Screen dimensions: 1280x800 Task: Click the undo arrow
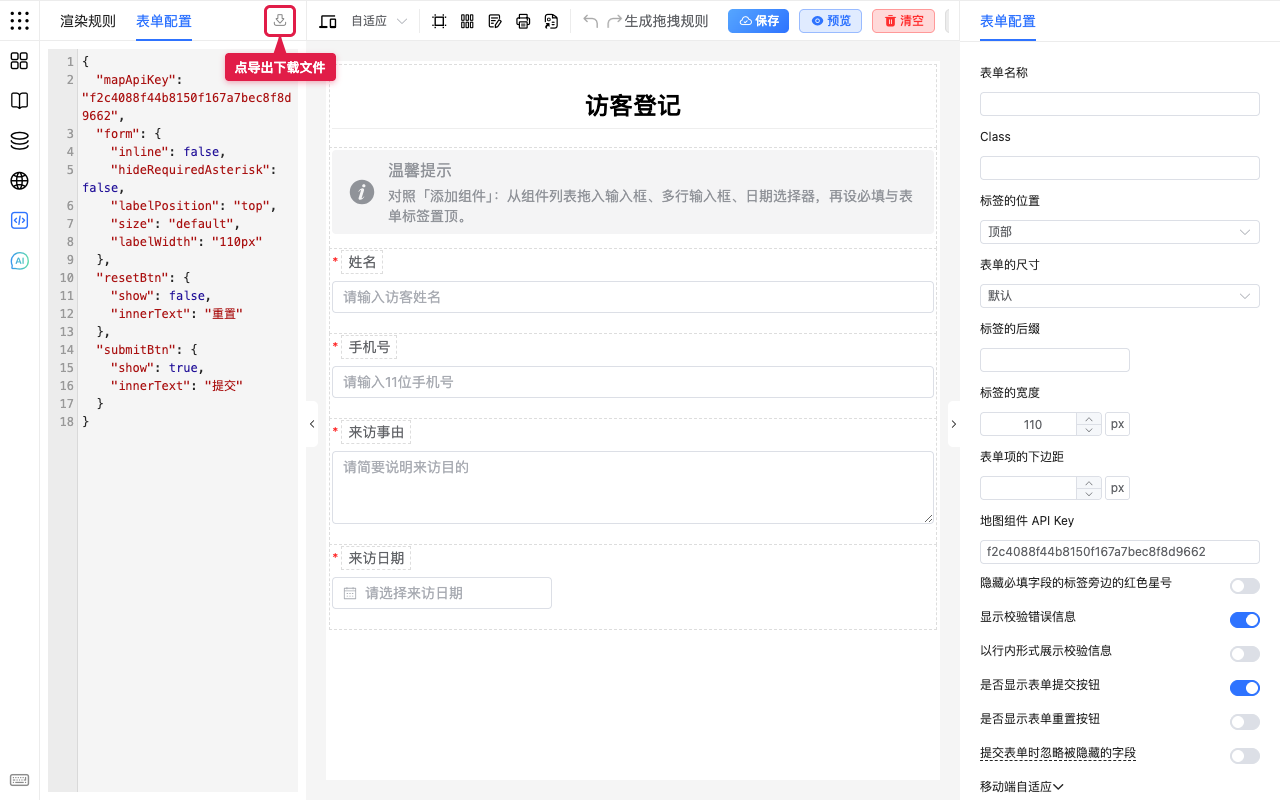click(x=591, y=21)
